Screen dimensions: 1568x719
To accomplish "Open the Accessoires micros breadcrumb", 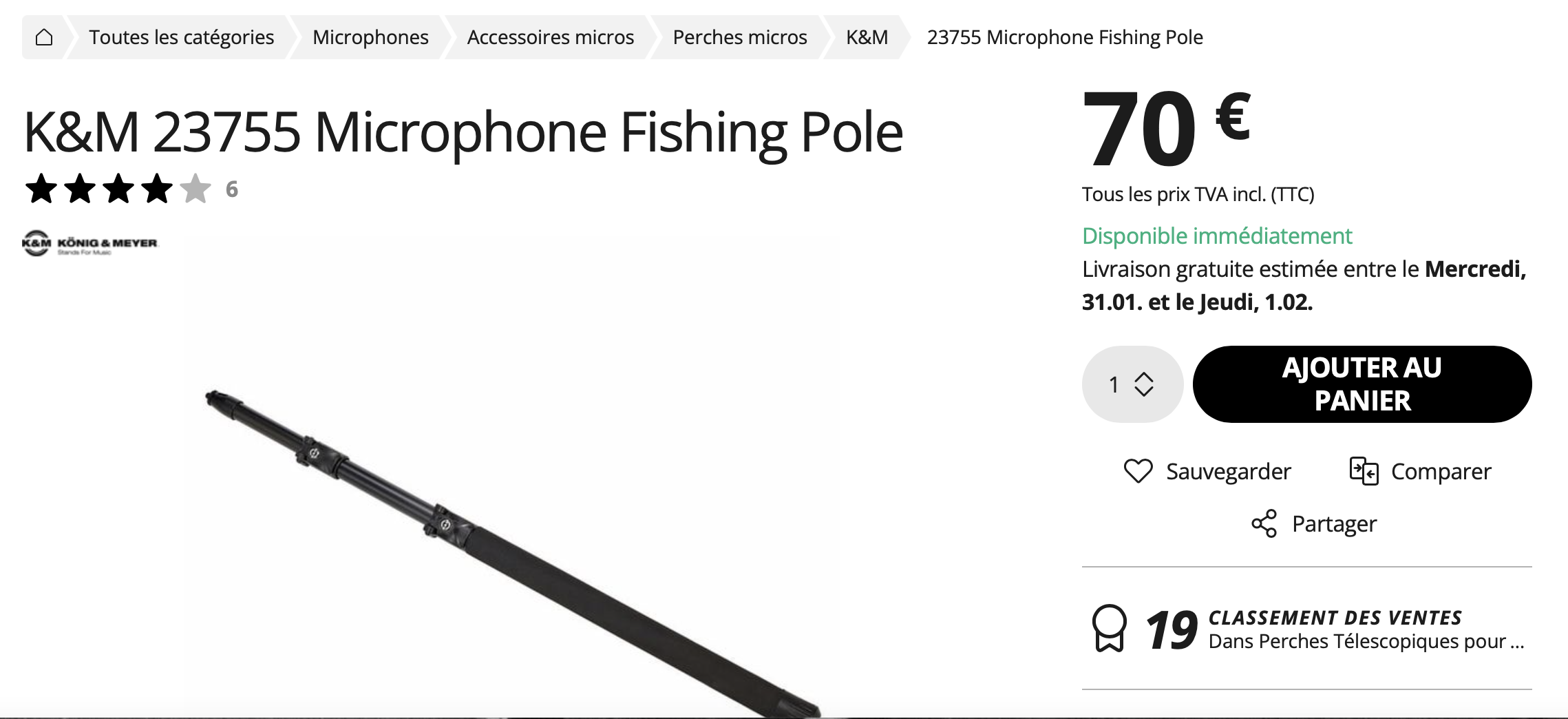I will [x=550, y=37].
